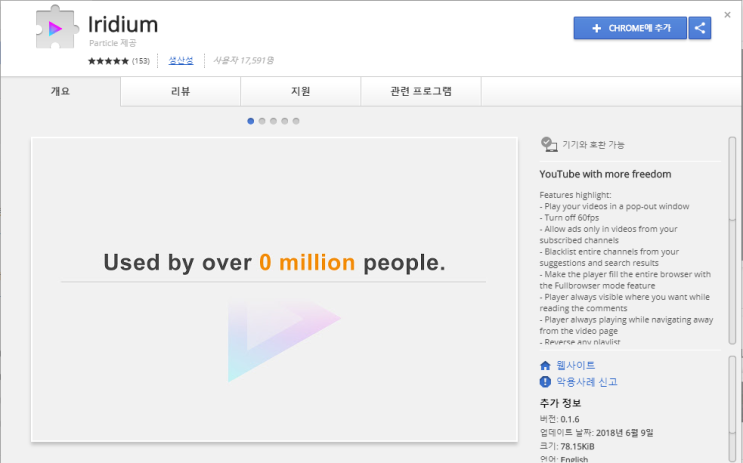Screen dimensions: 743x463
Task: Open the 악용사례 신고 link
Action: pyautogui.click(x=587, y=381)
